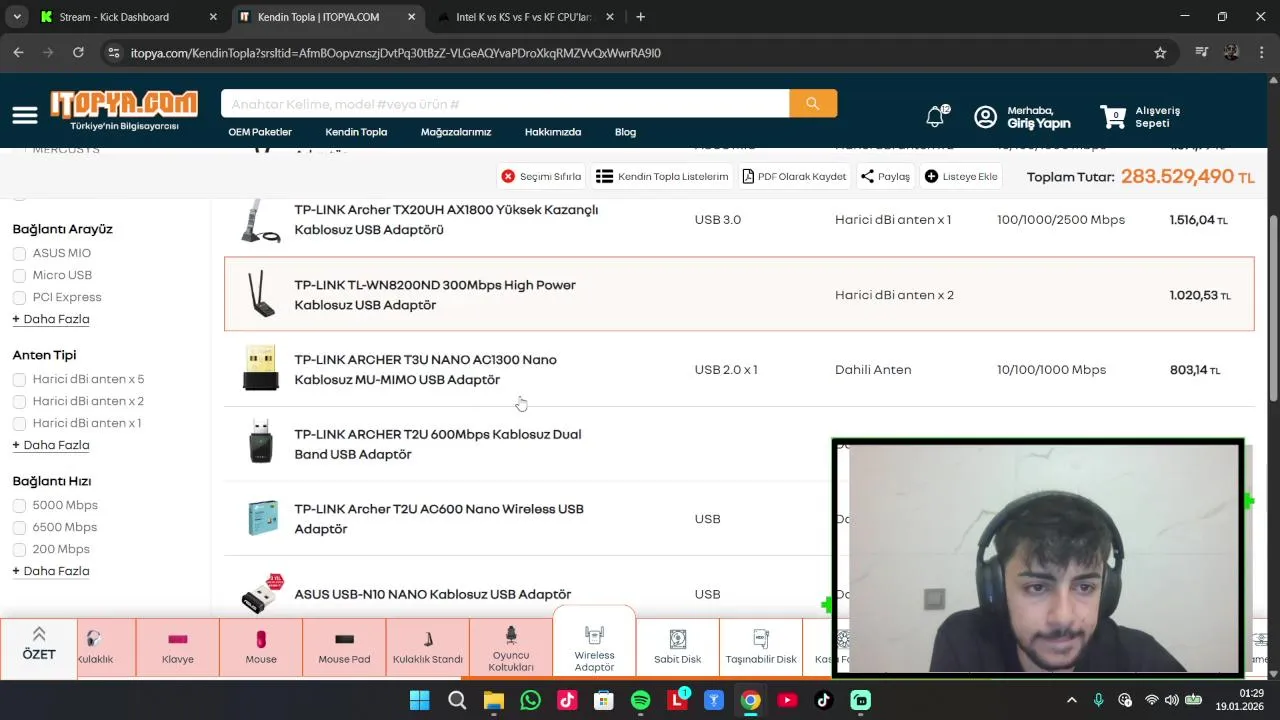Open the Mouse category tab
The image size is (1280, 720).
pos(261,648)
